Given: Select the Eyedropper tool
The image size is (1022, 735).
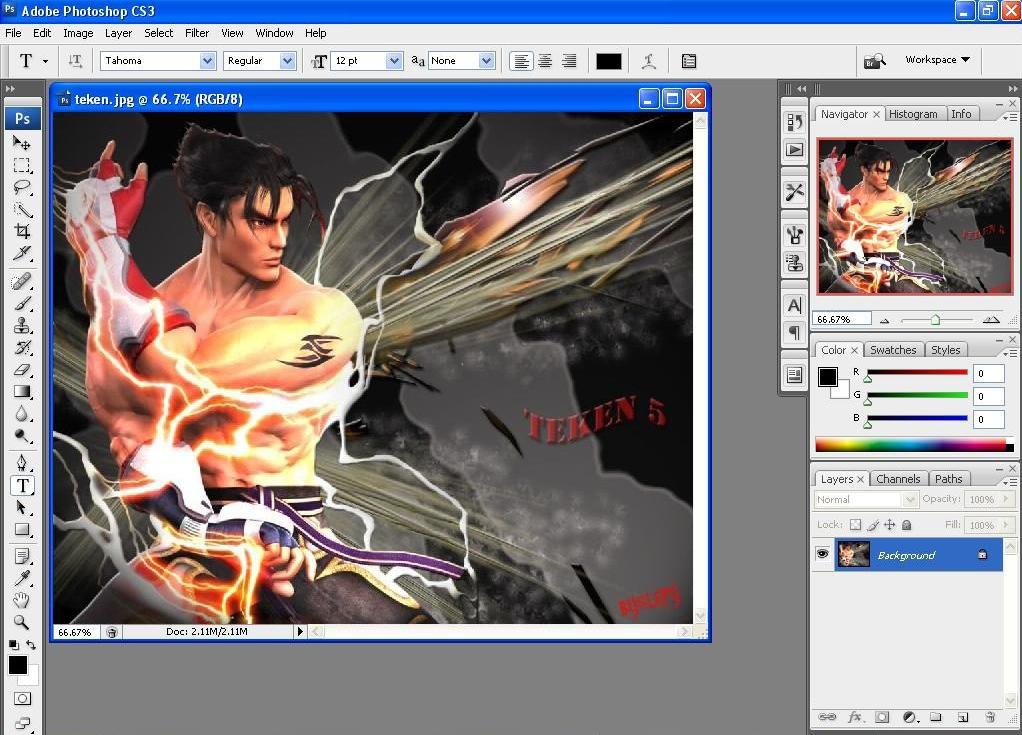Looking at the screenshot, I should click(x=22, y=579).
